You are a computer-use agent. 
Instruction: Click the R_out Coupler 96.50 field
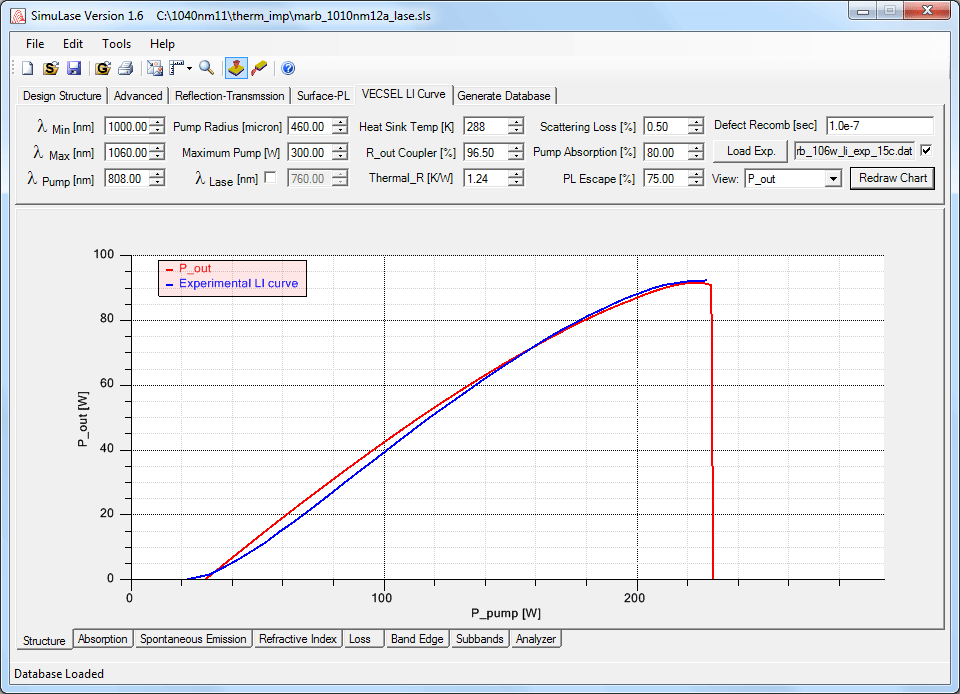[486, 152]
